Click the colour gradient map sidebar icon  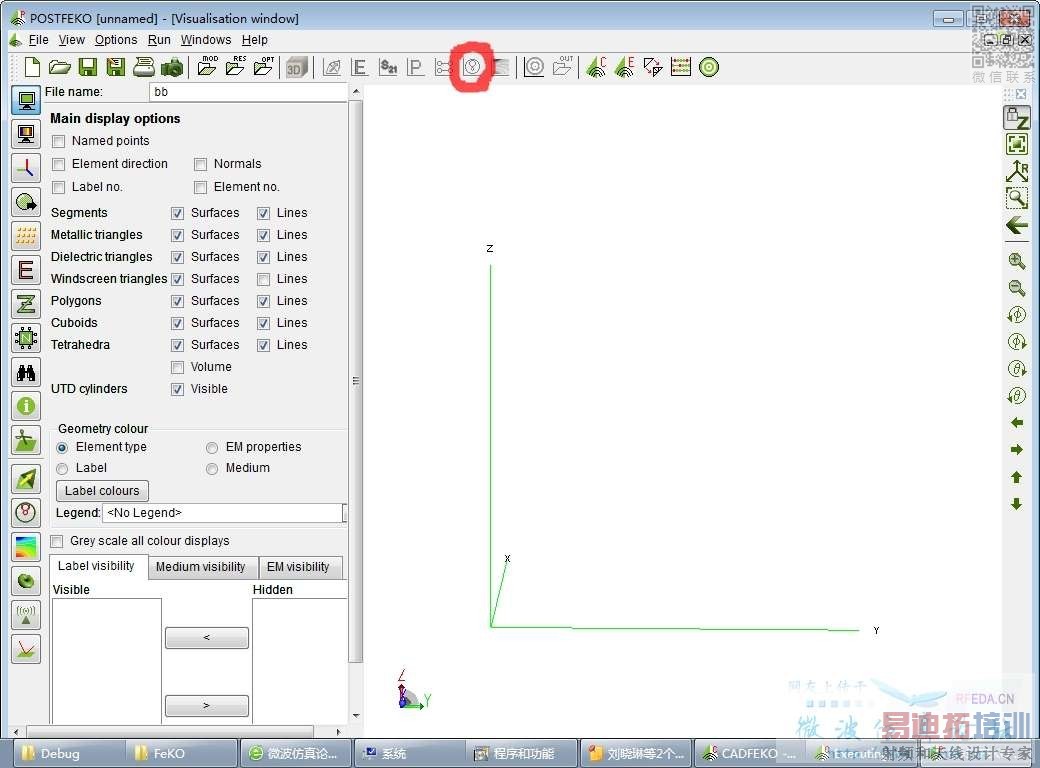pyautogui.click(x=26, y=546)
